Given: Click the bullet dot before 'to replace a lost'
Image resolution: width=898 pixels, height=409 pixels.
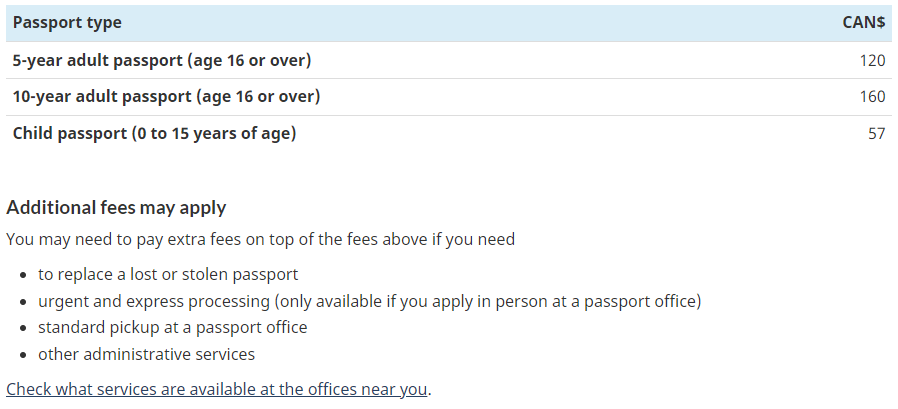Looking at the screenshot, I should [x=23, y=276].
